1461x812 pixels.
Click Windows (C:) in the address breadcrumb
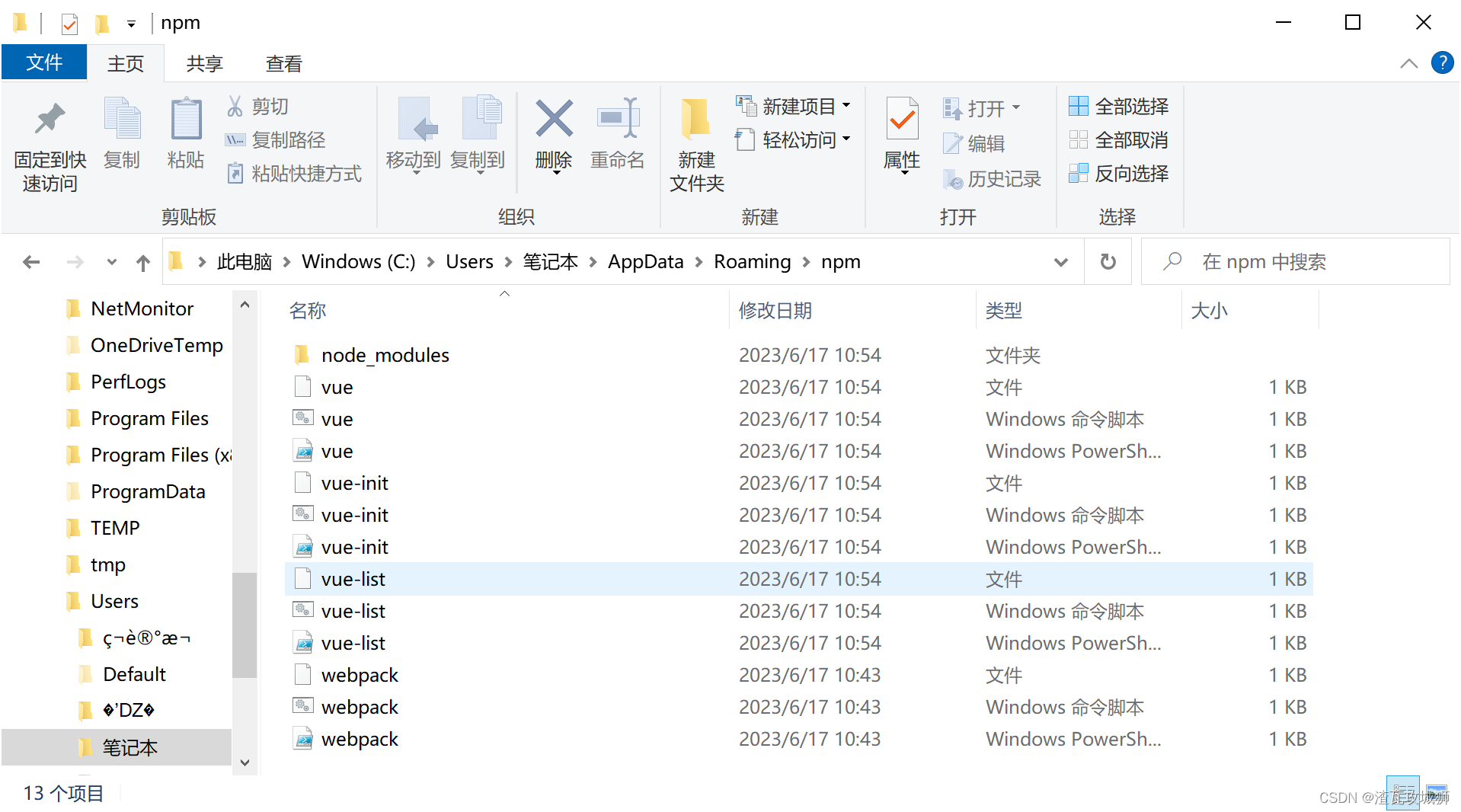(359, 262)
